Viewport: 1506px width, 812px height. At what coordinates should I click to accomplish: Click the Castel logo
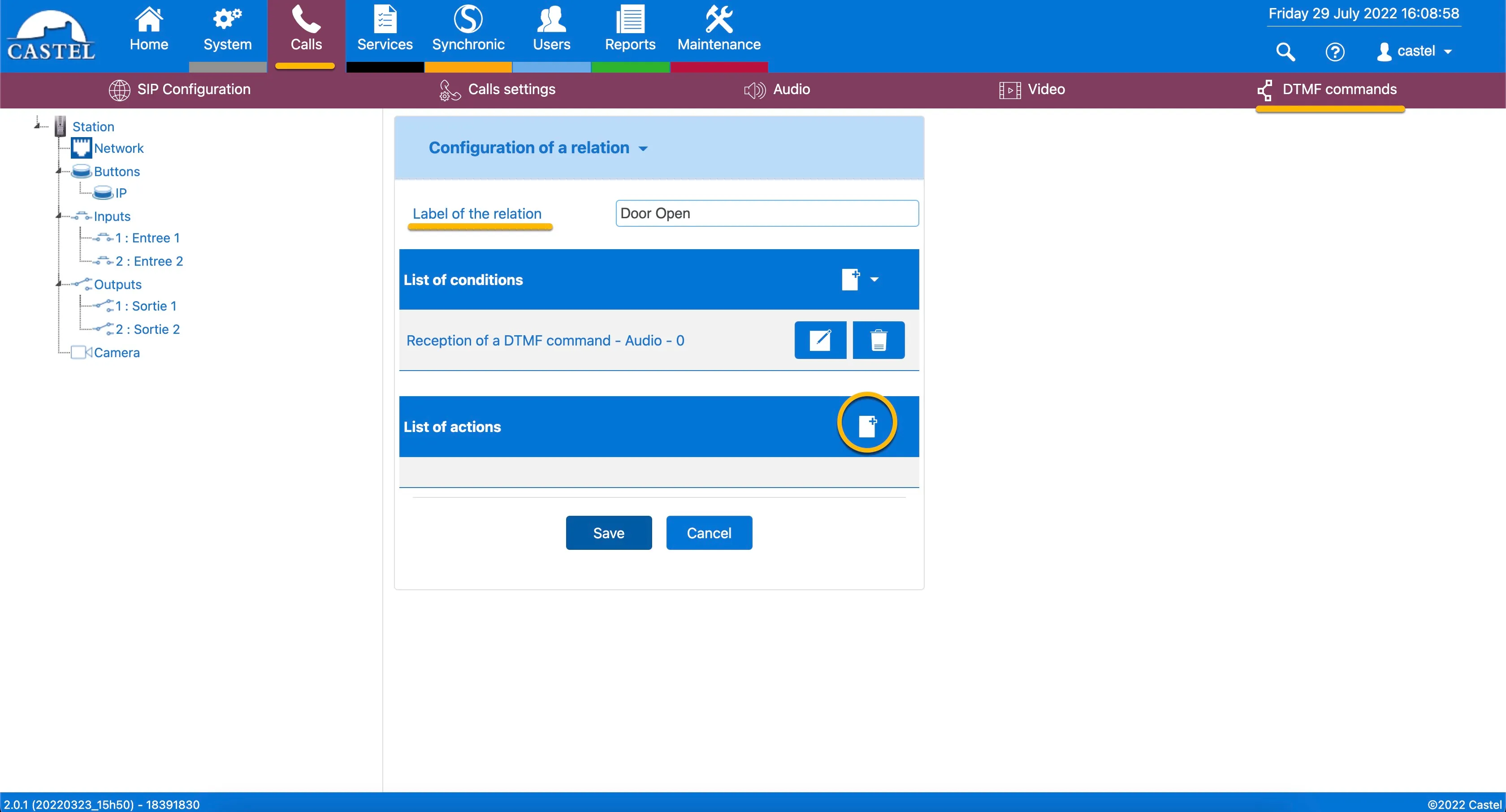51,35
